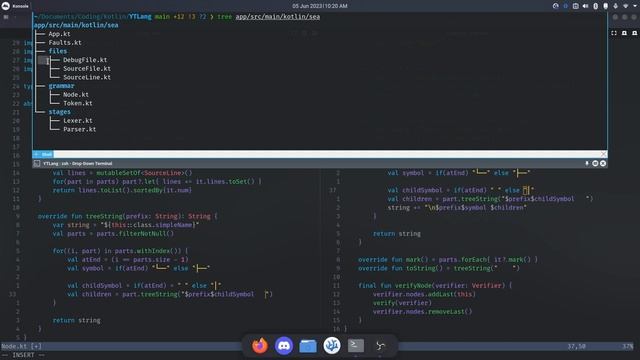
Task: Open Discord from the dock
Action: coord(284,346)
